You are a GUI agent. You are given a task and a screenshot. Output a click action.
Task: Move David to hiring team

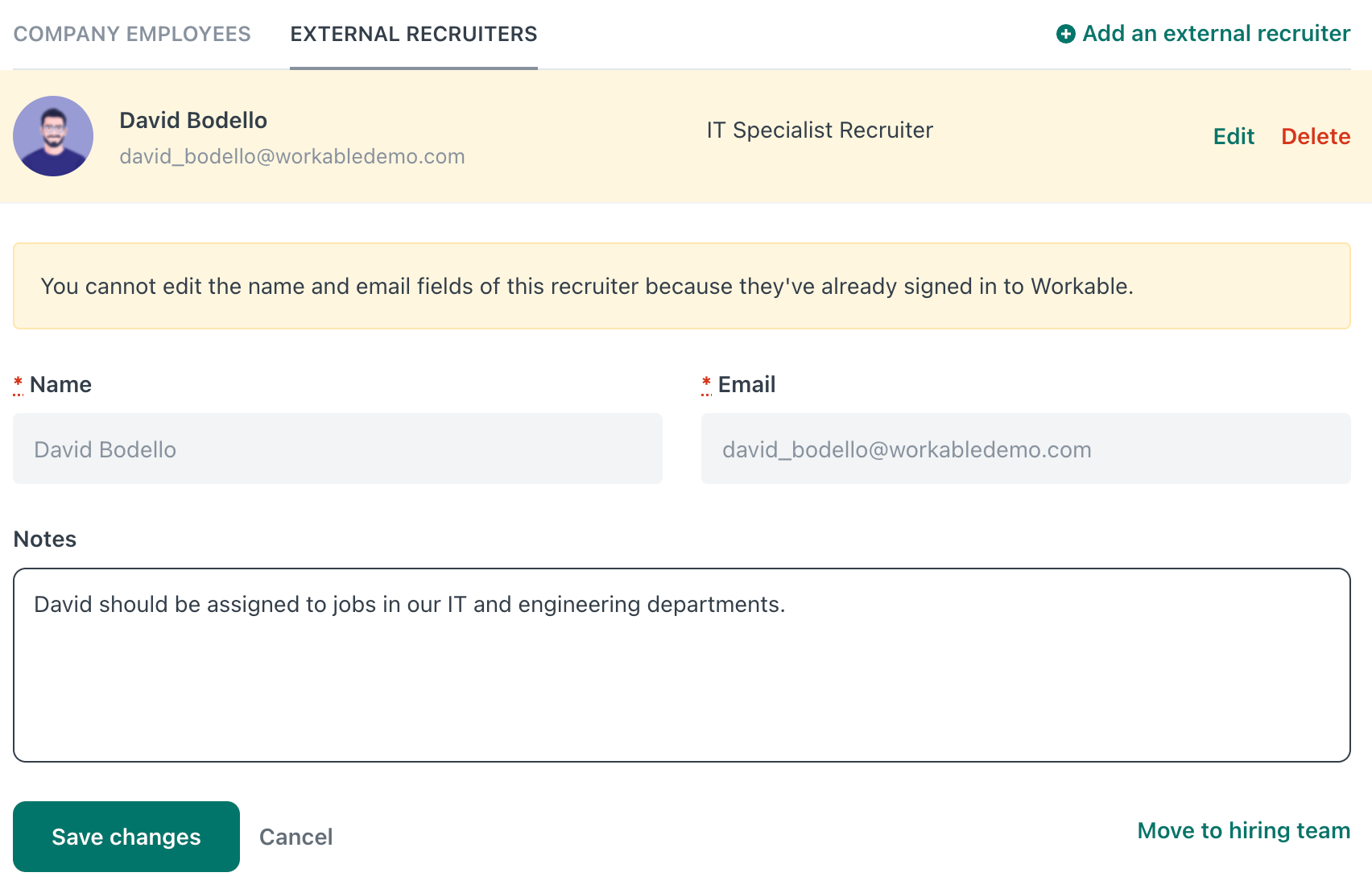pos(1244,830)
